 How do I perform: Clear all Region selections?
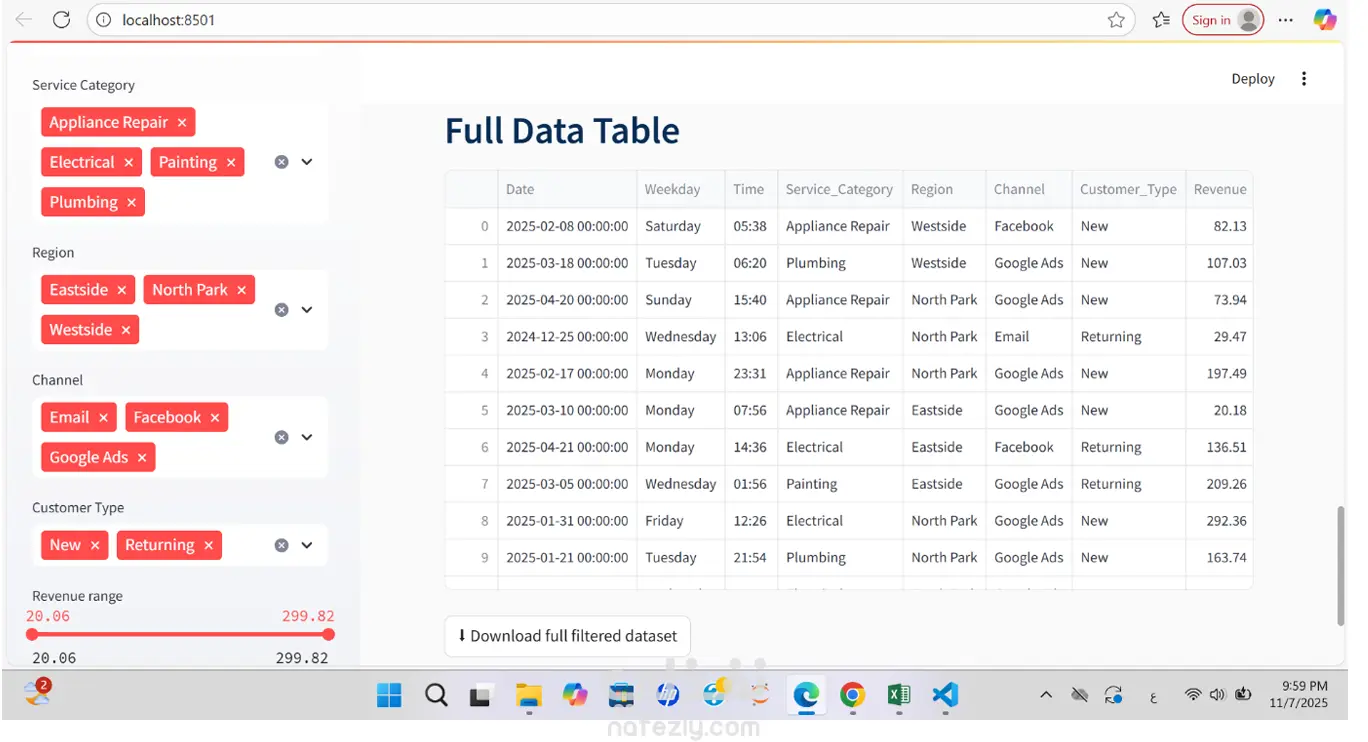point(282,310)
